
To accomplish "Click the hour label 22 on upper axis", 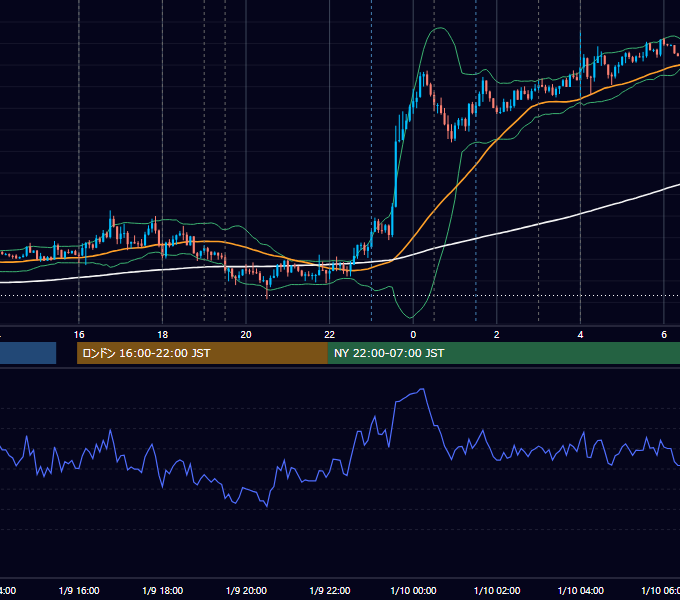I will 330,335.
